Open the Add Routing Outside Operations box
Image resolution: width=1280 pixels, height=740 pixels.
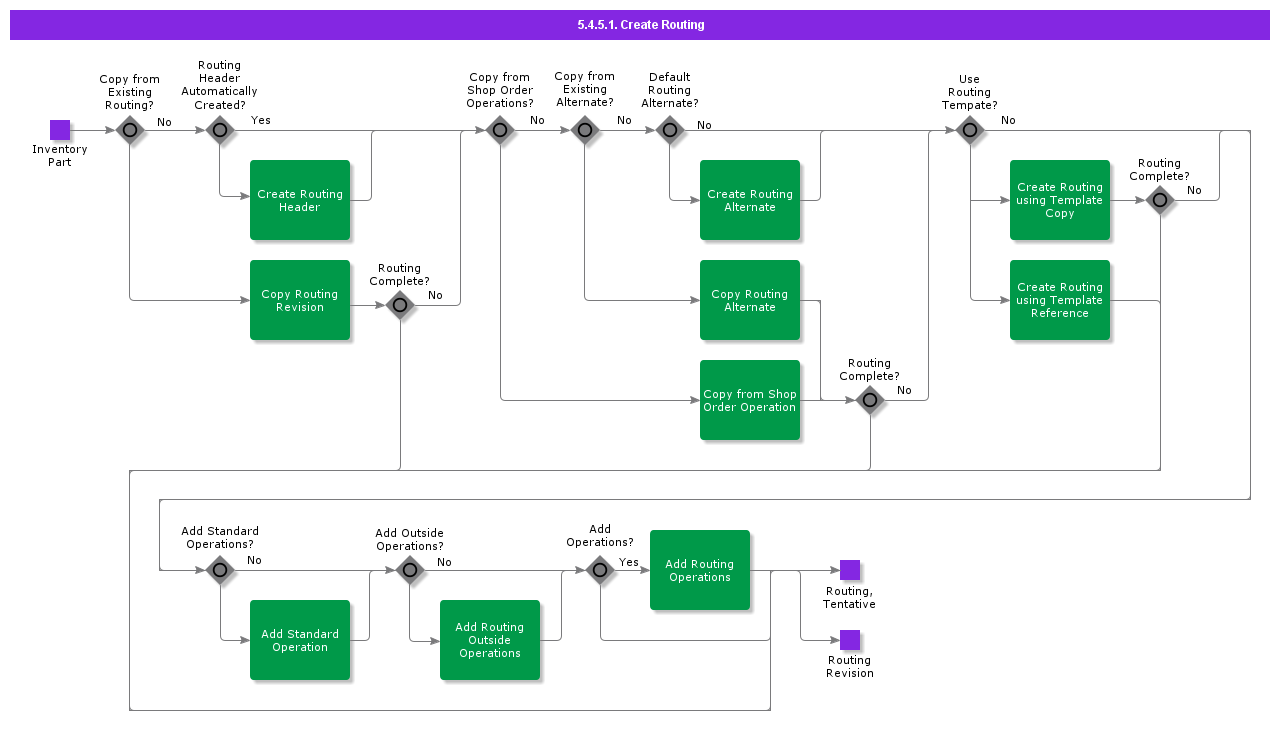[490, 640]
